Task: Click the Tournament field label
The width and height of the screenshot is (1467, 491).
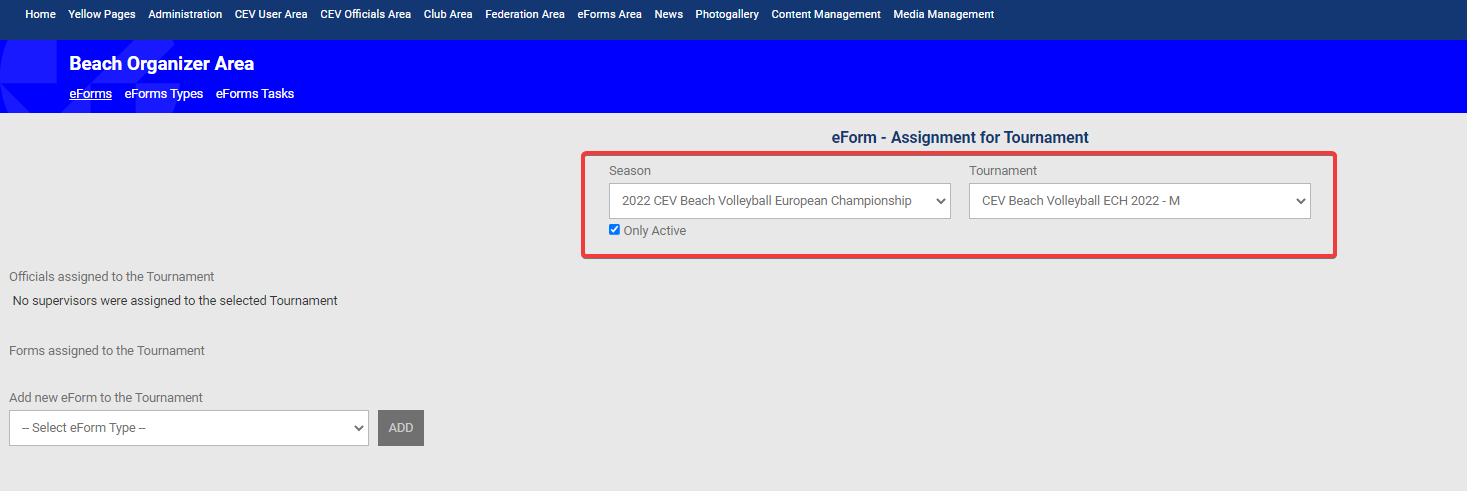Action: (x=1003, y=171)
